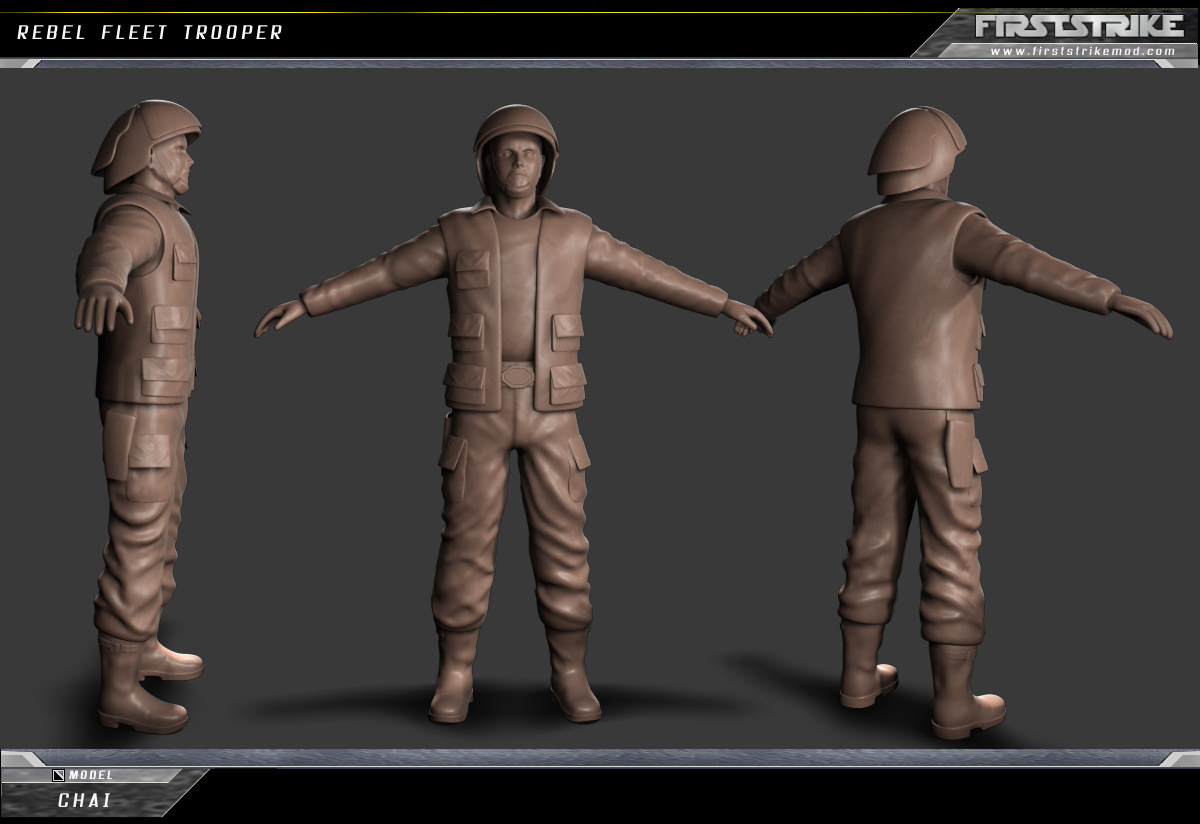Click the CHAI author name

coord(85,800)
